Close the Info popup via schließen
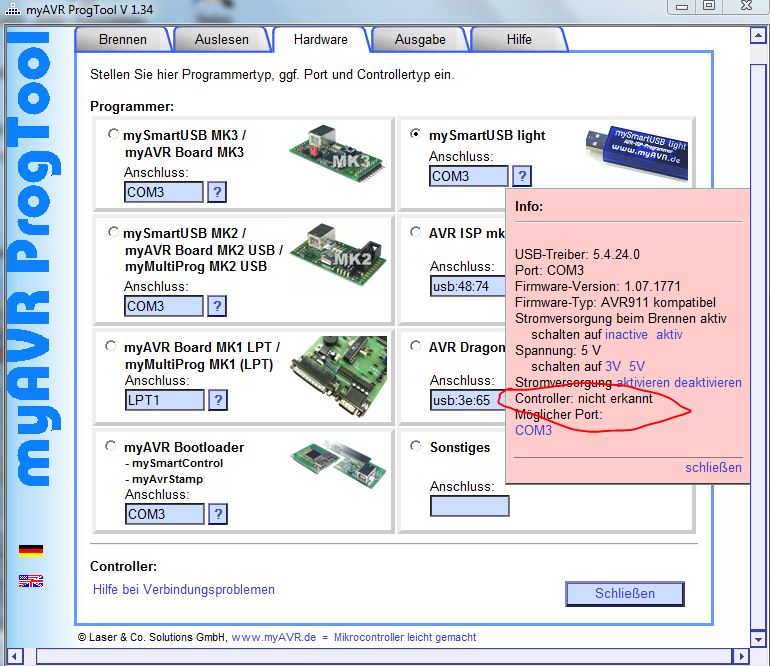Image resolution: width=770 pixels, height=666 pixels. click(x=713, y=467)
